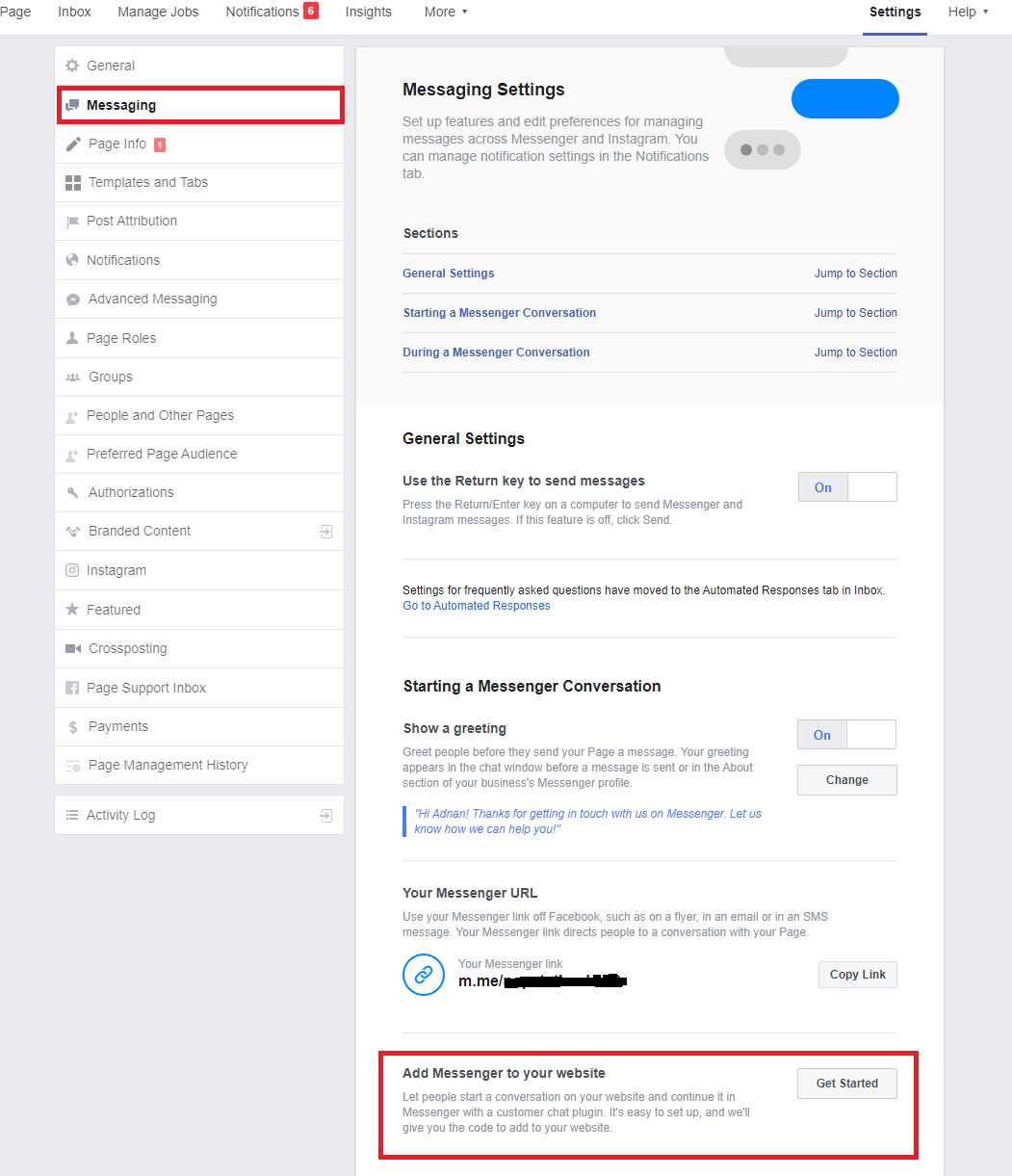Click the Page Support Inbox Facebook icon

(x=72, y=688)
